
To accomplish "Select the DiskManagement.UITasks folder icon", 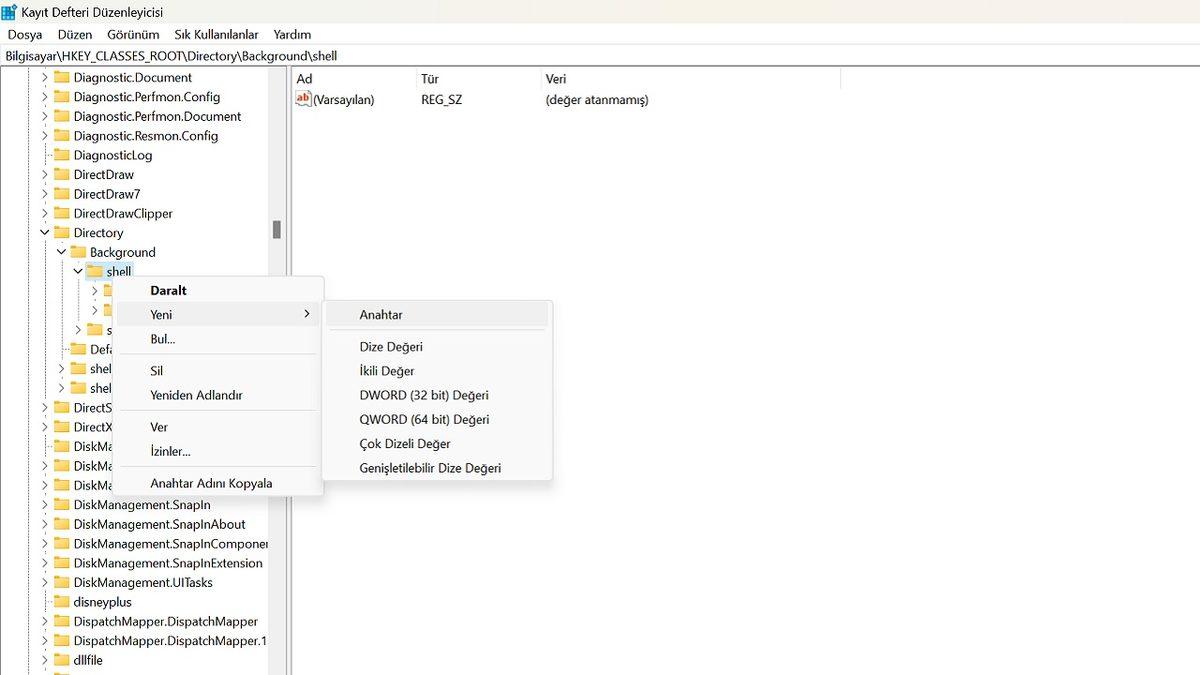I will pos(61,583).
